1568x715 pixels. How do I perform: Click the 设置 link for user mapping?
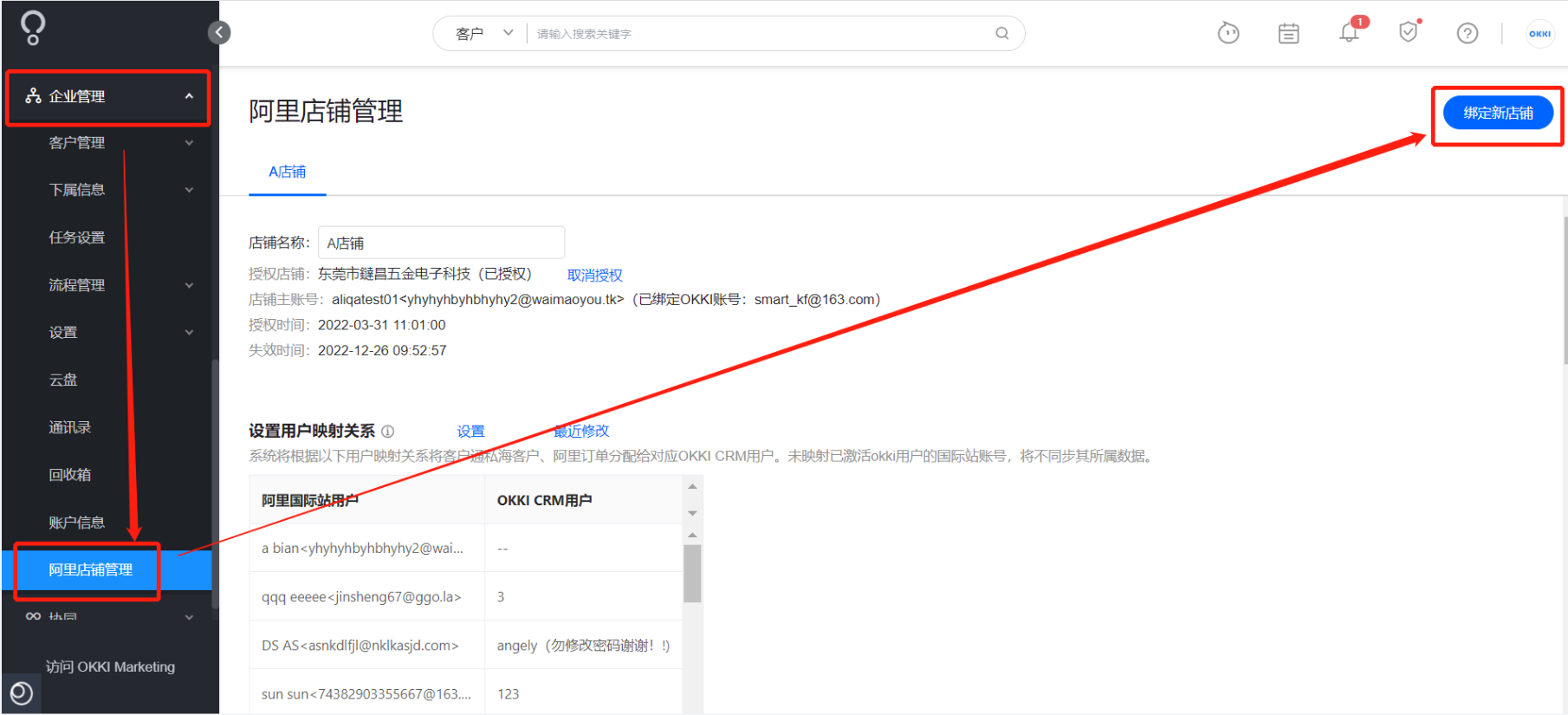tap(470, 431)
